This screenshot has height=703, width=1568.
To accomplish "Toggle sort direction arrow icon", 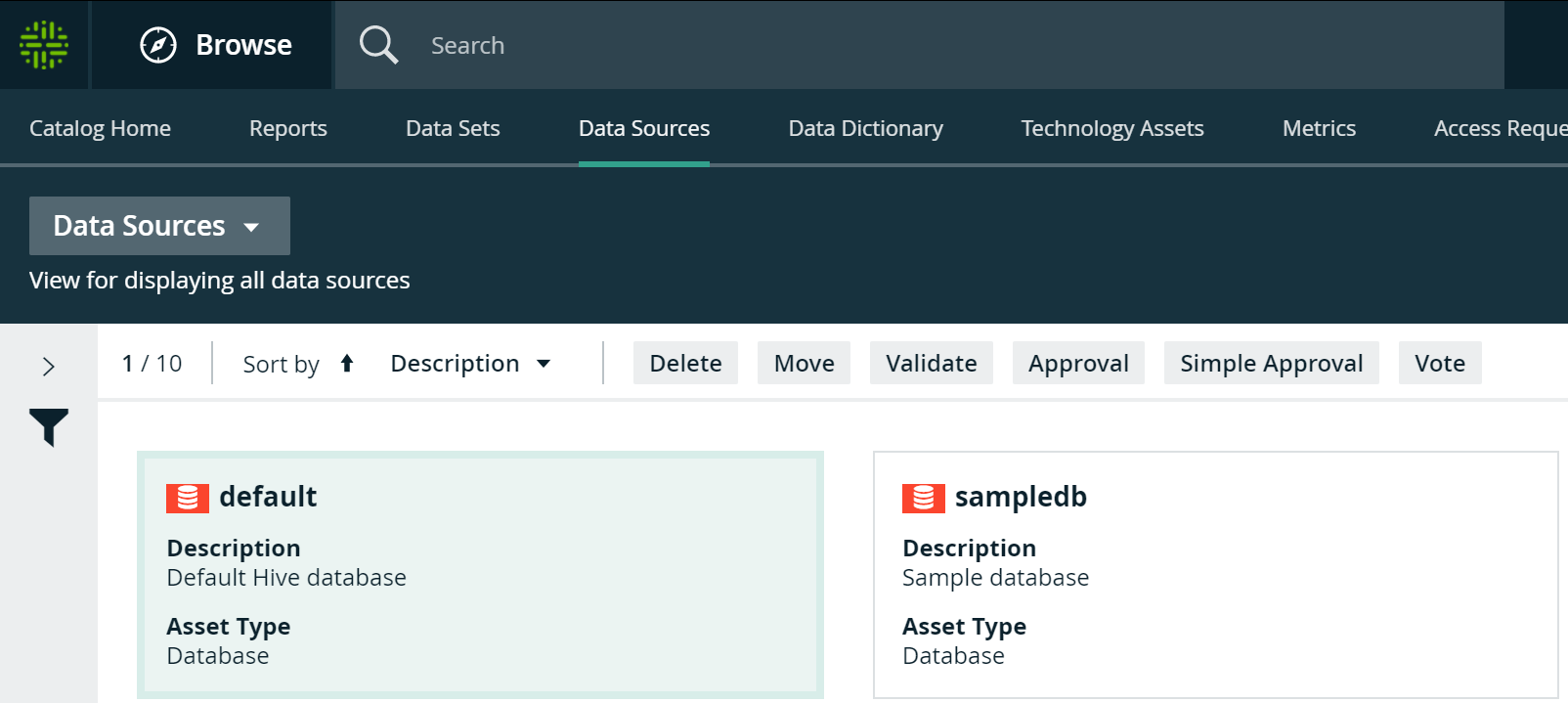I will click(347, 364).
